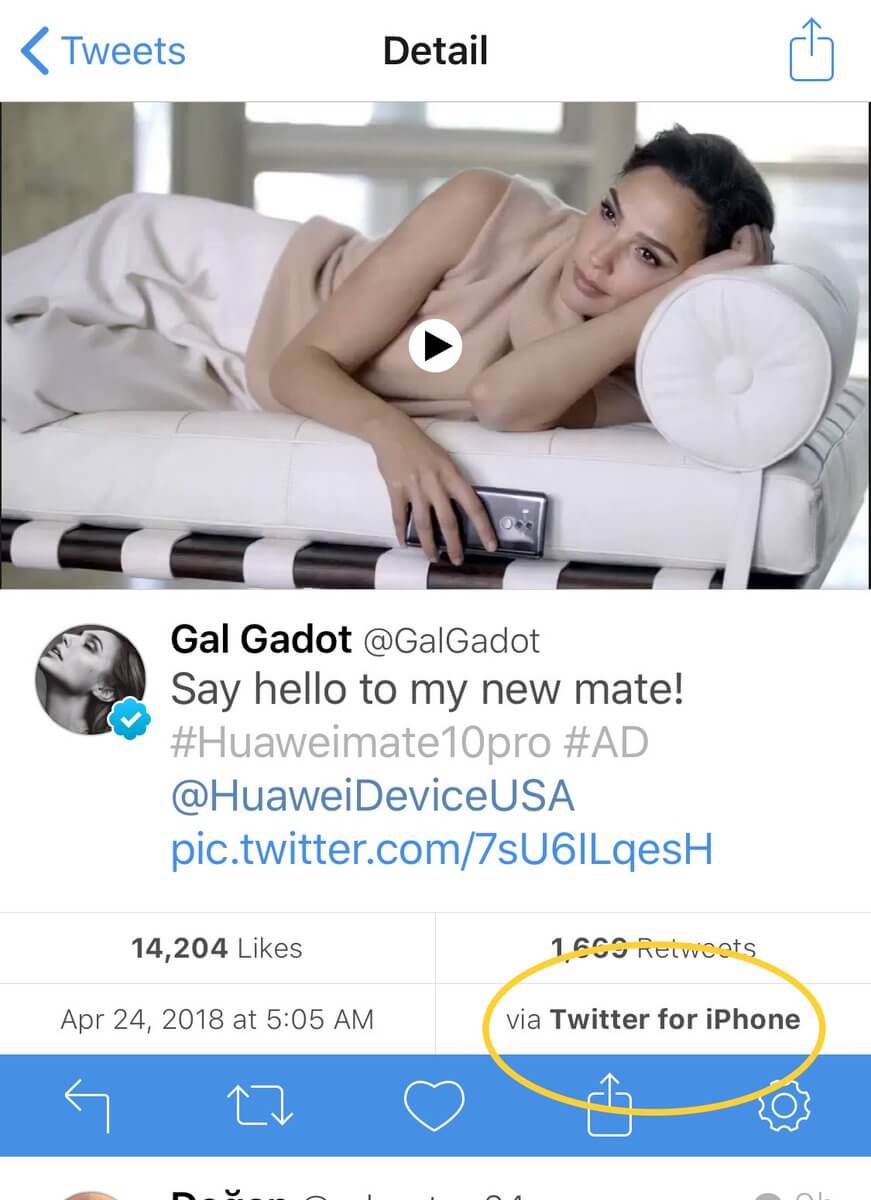871x1200 pixels.
Task: Tap the @GalGadot handle
Action: click(451, 640)
